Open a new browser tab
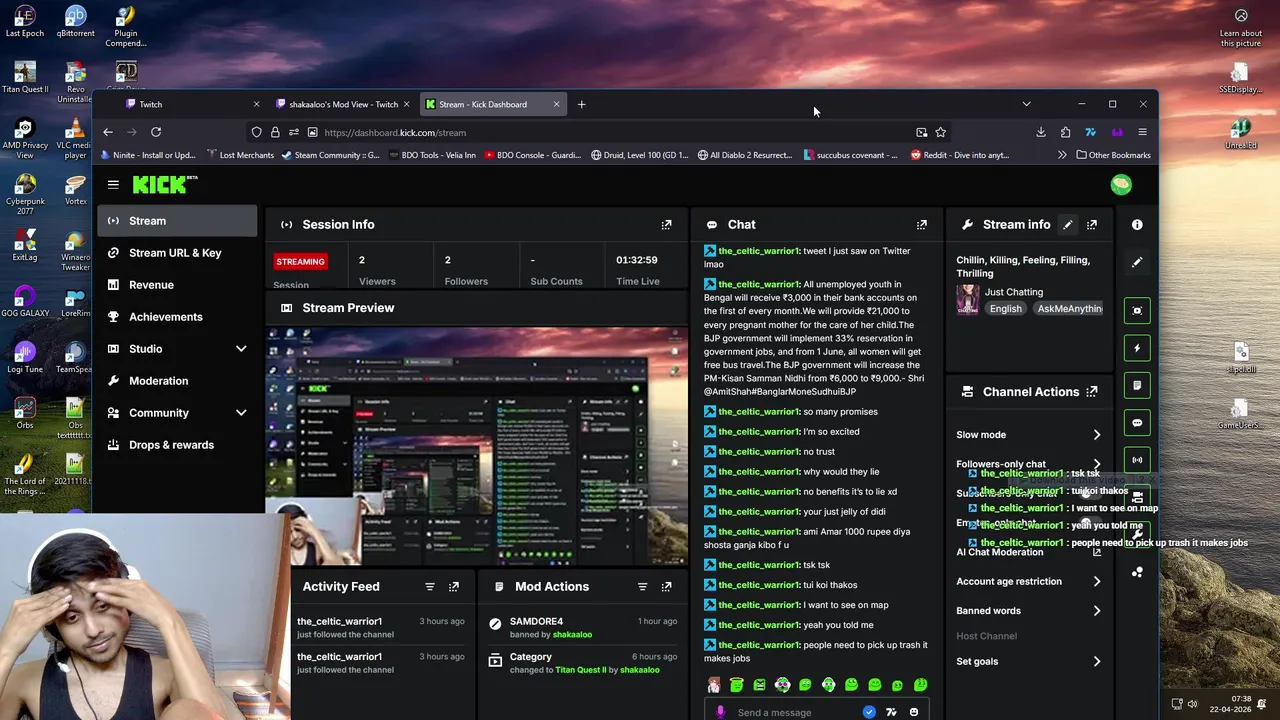The height and width of the screenshot is (720, 1280). pos(581,104)
